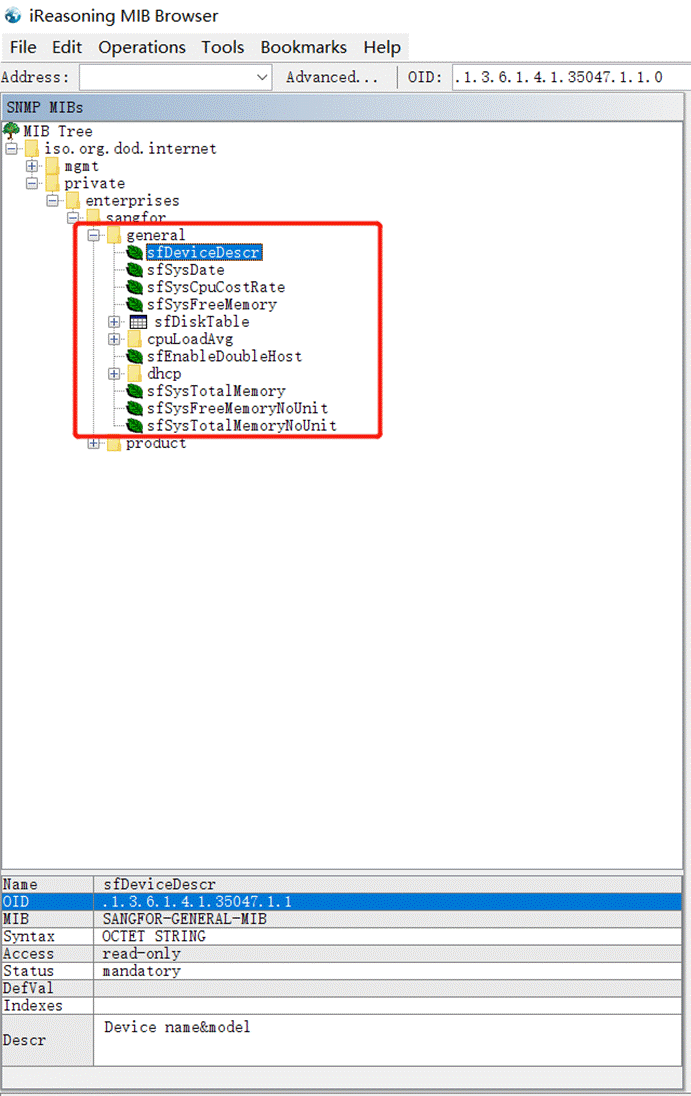This screenshot has height=1096, width=691.
Task: Collapse the general node
Action: 94,235
